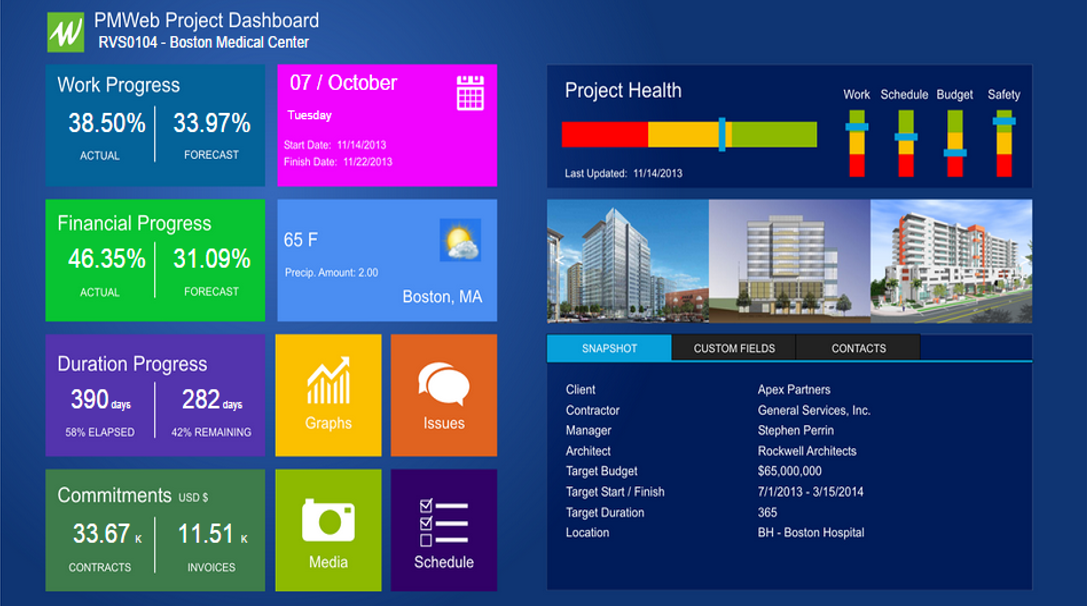Image resolution: width=1087 pixels, height=606 pixels.
Task: Click the Last Updated 11/14/2013 text
Action: coord(623,173)
